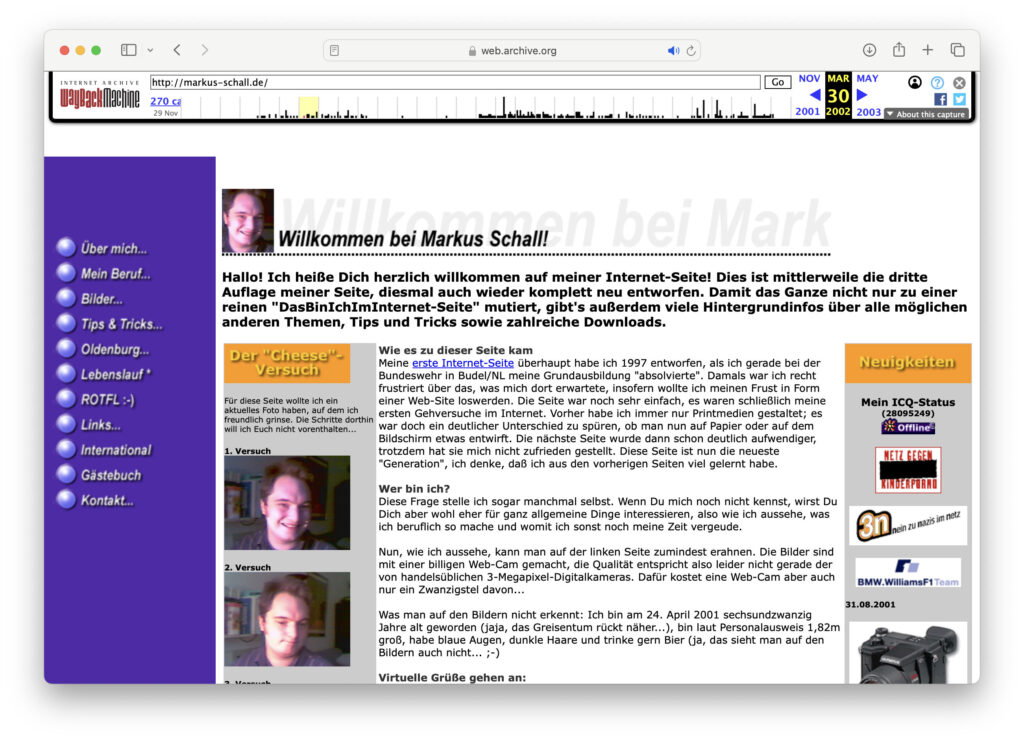This screenshot has width=1024, height=742.
Task: Open the Wayback Machine help icon
Action: [x=937, y=83]
